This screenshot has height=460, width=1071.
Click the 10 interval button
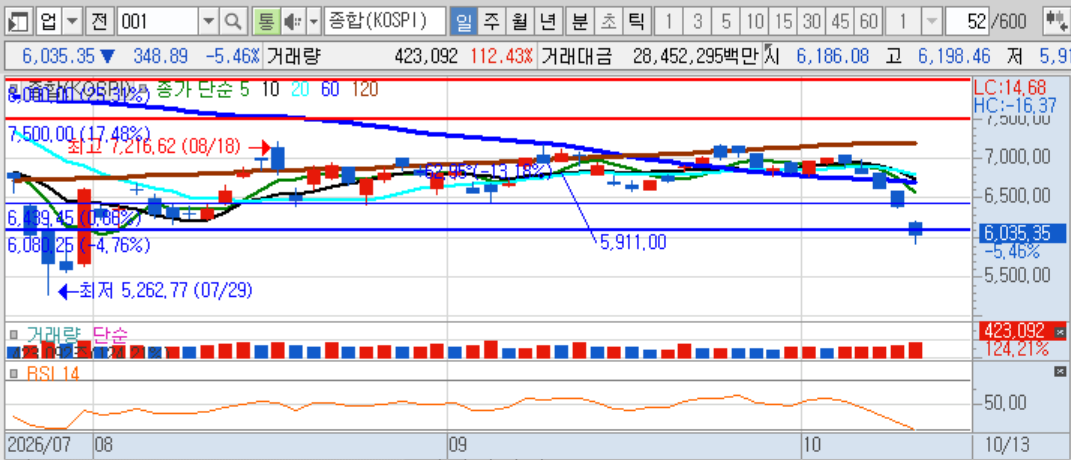[x=755, y=23]
